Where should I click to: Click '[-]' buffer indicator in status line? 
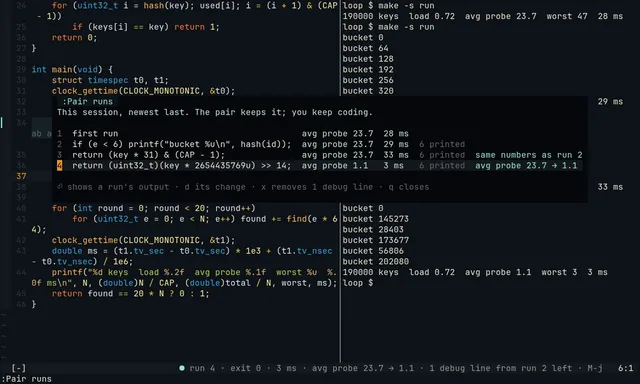[18, 368]
